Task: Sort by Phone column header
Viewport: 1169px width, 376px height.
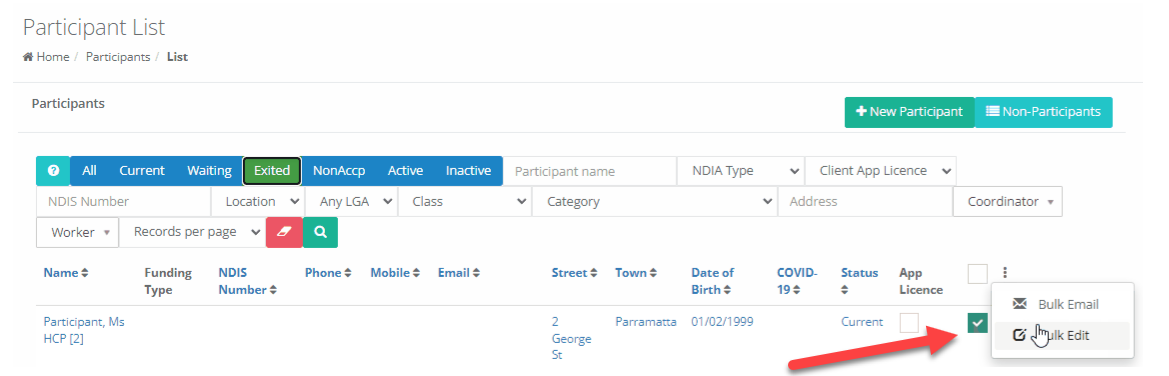Action: (327, 273)
